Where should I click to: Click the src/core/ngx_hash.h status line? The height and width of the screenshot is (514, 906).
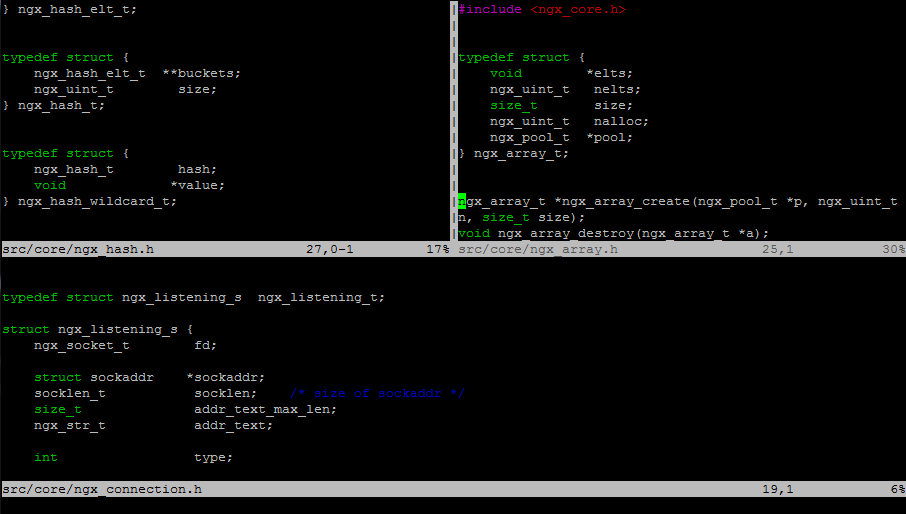(225, 249)
